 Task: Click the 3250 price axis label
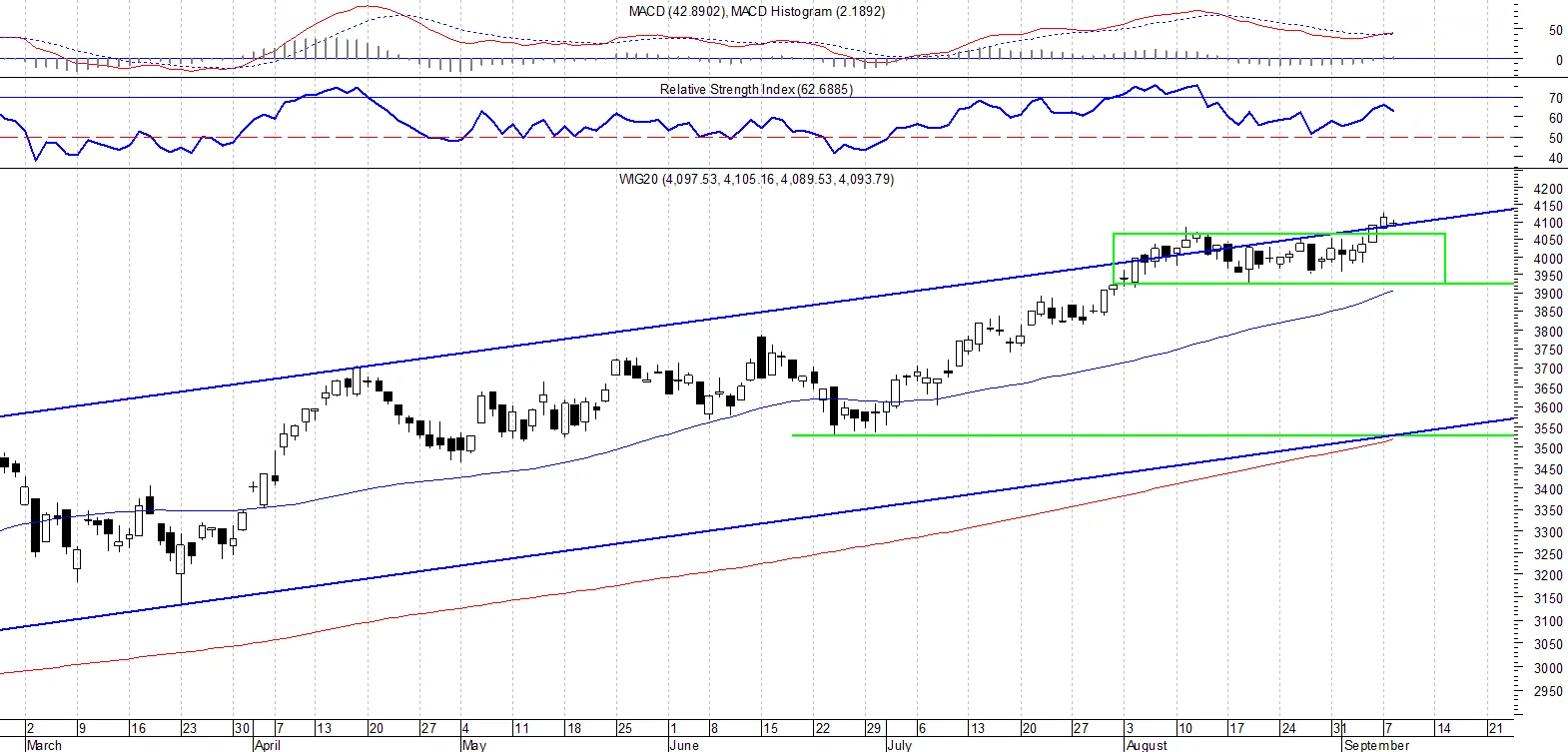pyautogui.click(x=1548, y=554)
